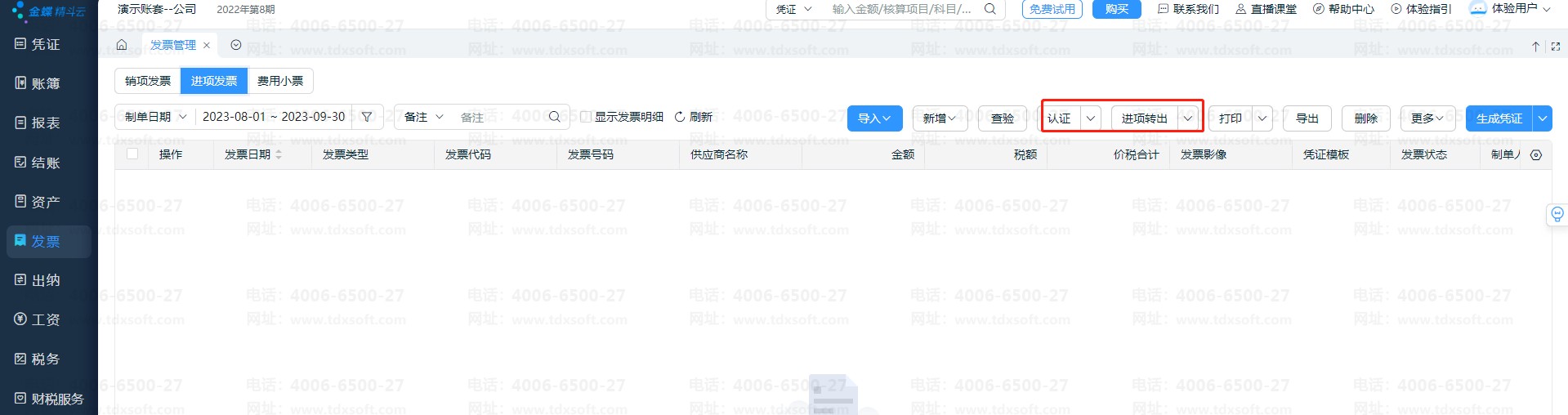Click the 生成凭证 button
The height and width of the screenshot is (415, 1568).
1499,118
